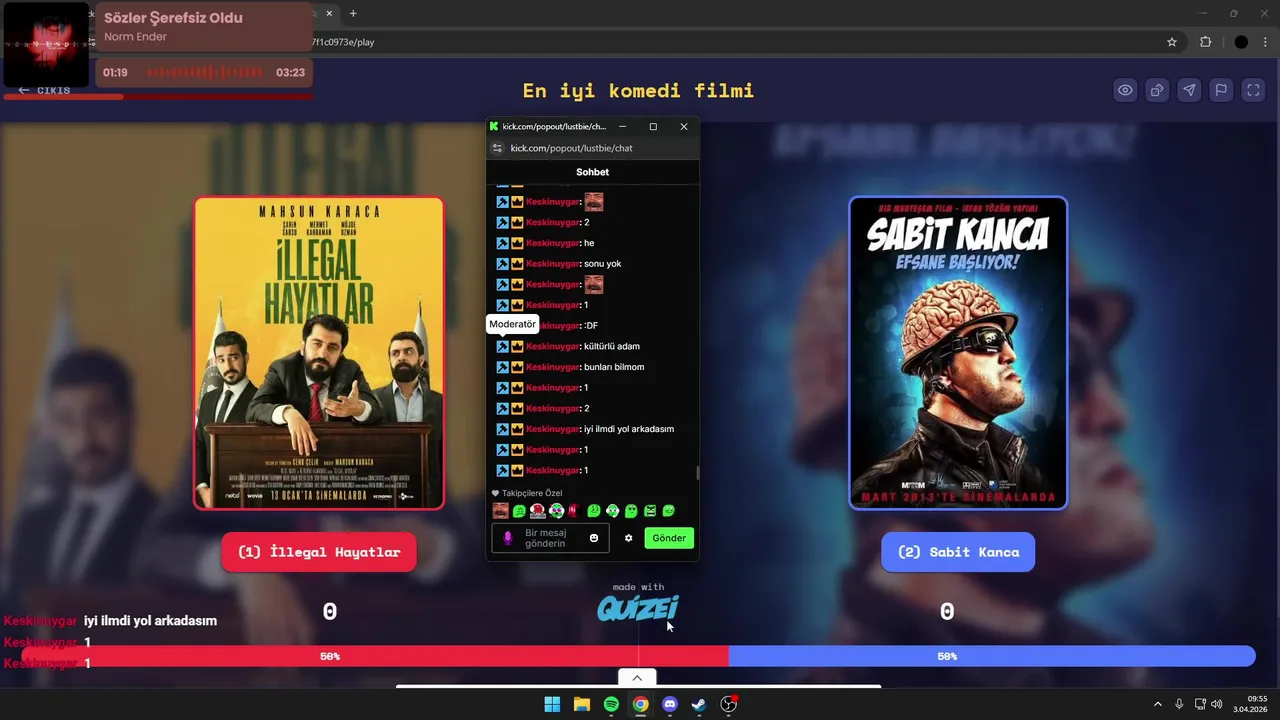Vote for (2) Sabit Kanca button
The height and width of the screenshot is (720, 1280).
958,552
